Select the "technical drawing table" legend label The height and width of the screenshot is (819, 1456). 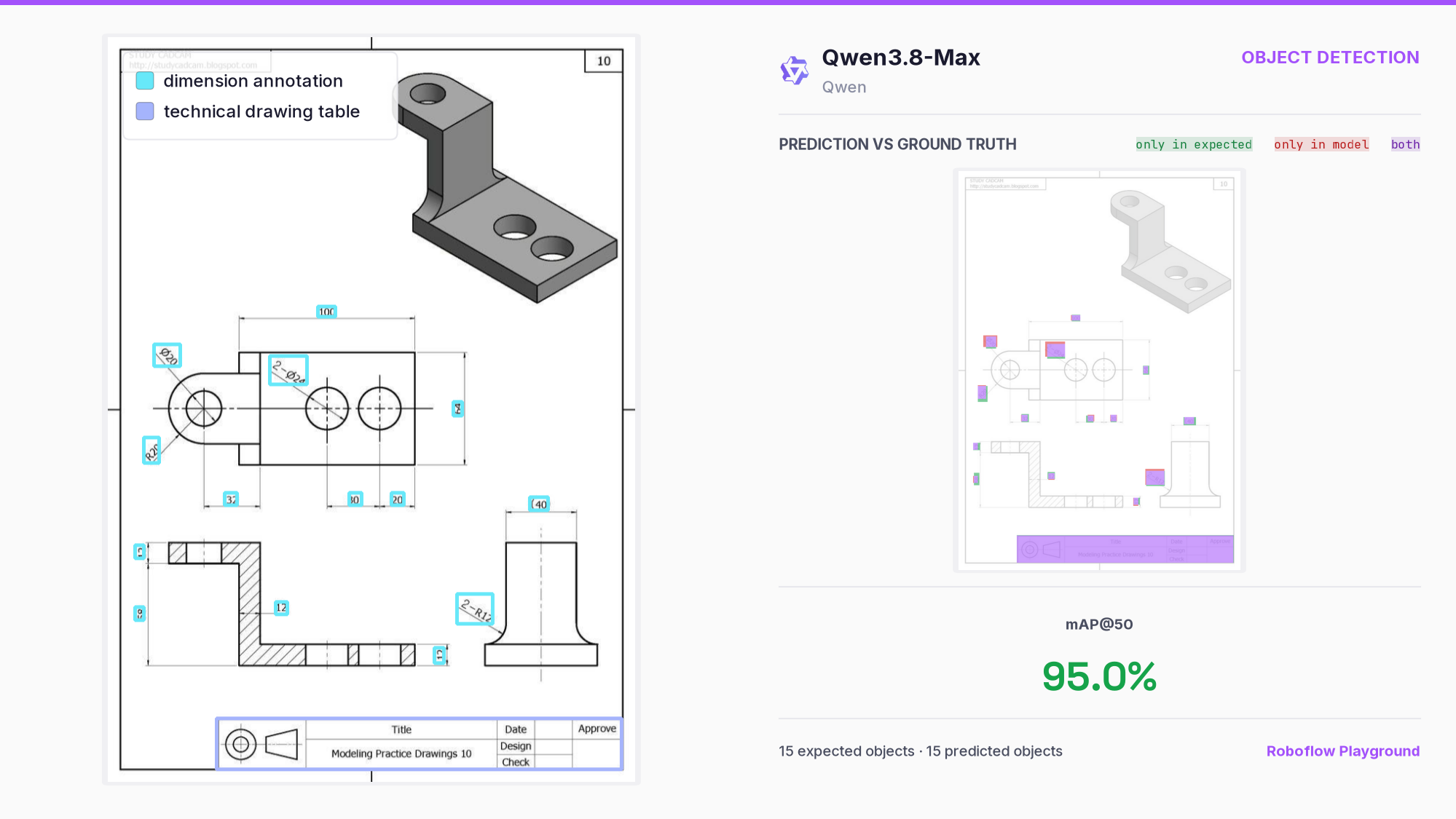point(261,111)
